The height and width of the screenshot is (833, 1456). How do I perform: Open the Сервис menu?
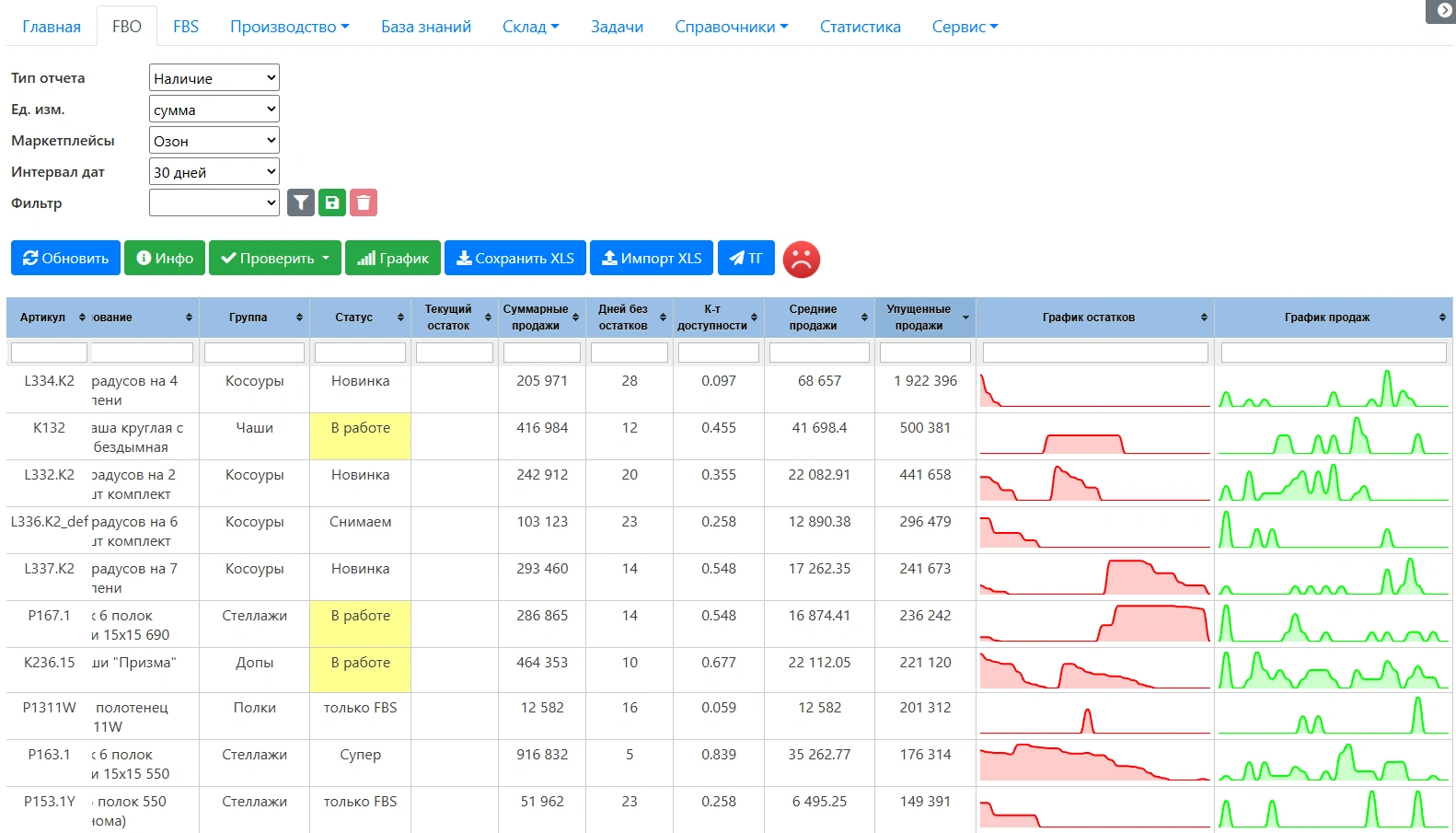point(965,27)
